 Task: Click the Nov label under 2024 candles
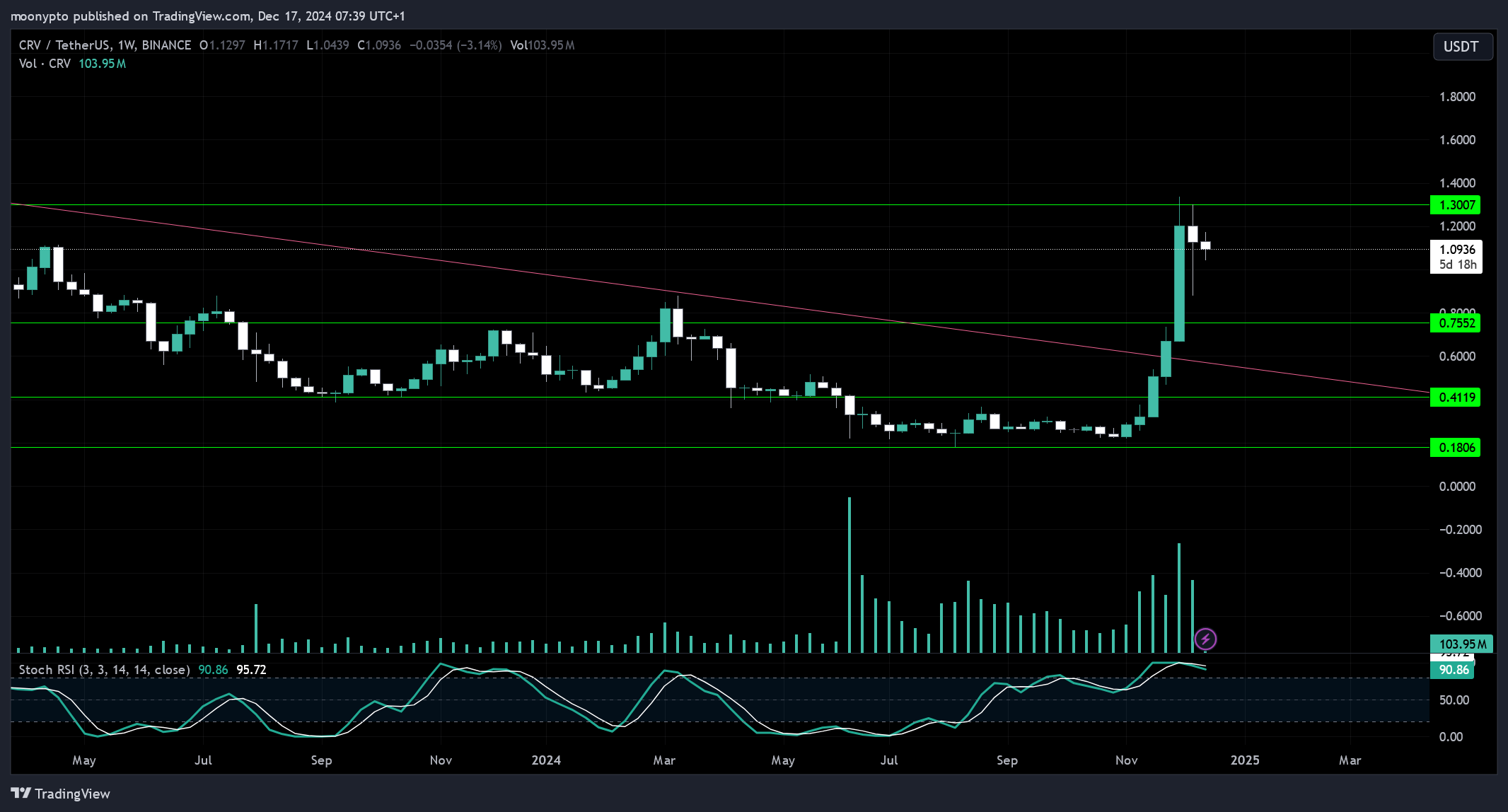[x=1126, y=760]
